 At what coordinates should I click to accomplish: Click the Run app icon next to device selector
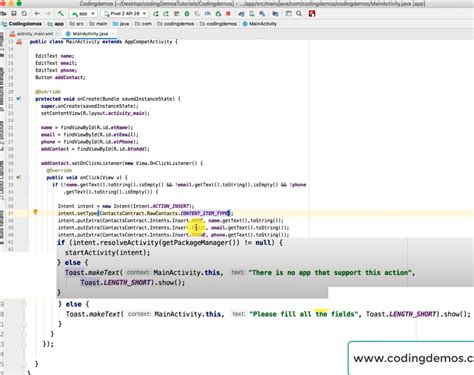[x=156, y=14]
